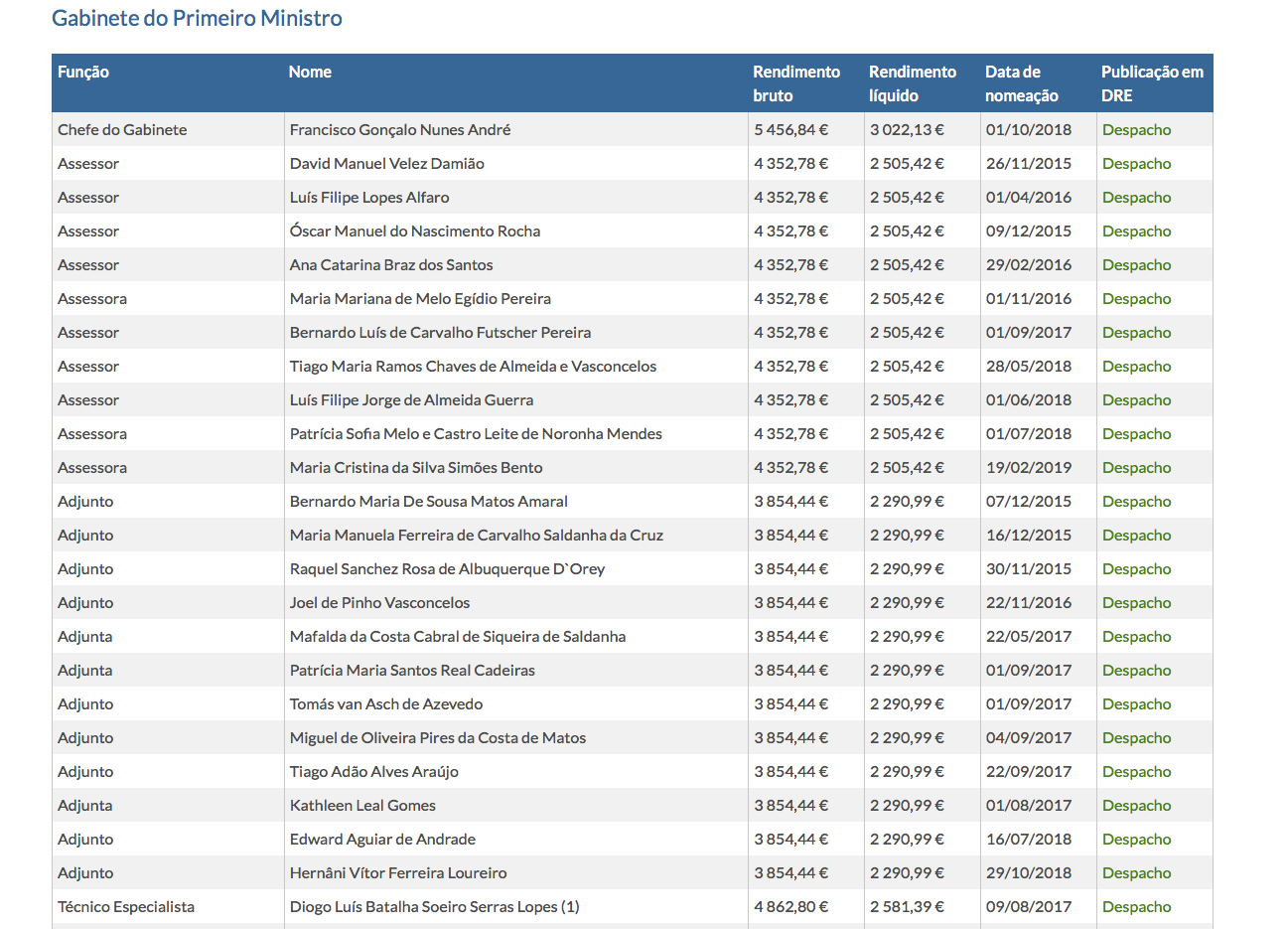Click the Gabinete do Primeiro Ministro heading
The width and height of the screenshot is (1288, 929).
[x=197, y=18]
